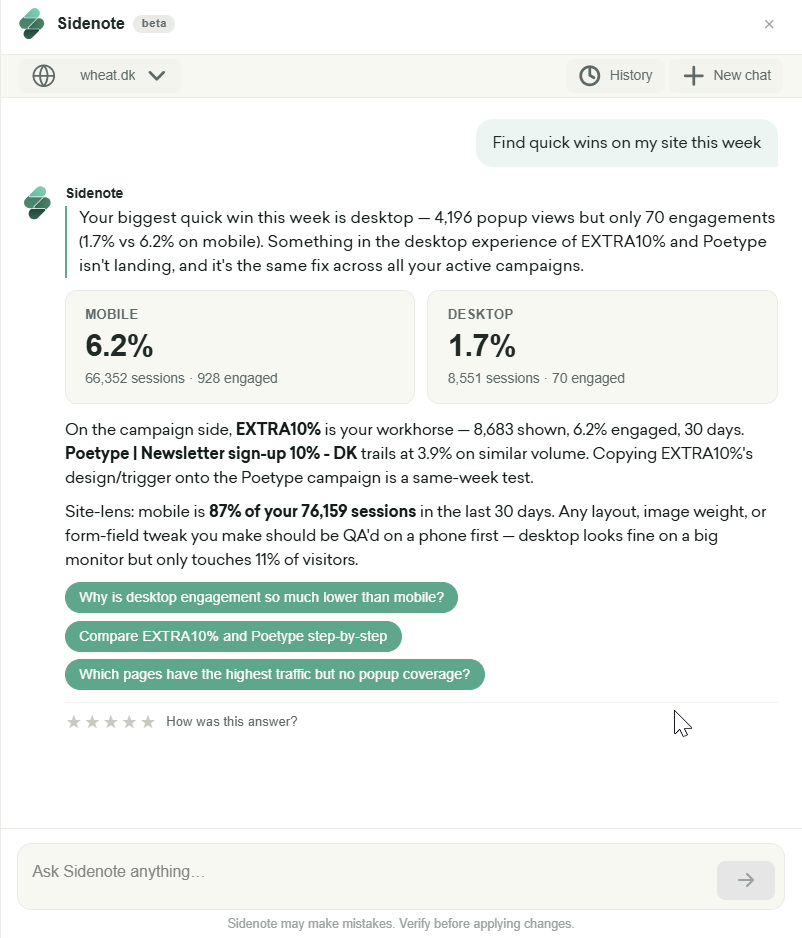Click the beta badge next to Sidenote
802x938 pixels.
154,23
